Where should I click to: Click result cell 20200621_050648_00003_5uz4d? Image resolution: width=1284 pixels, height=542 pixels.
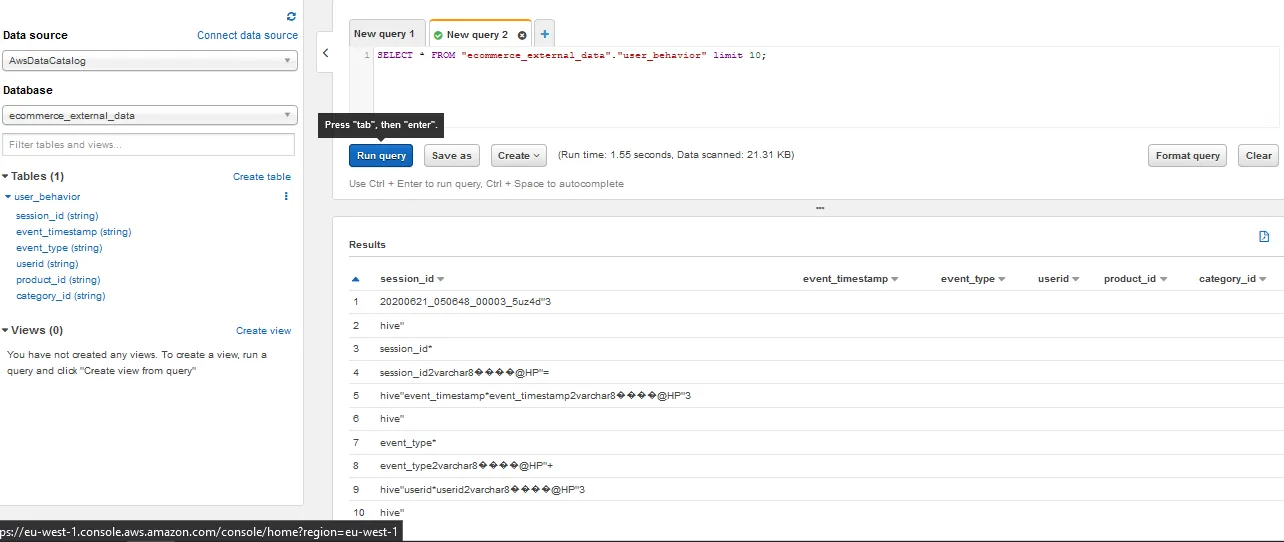(465, 302)
